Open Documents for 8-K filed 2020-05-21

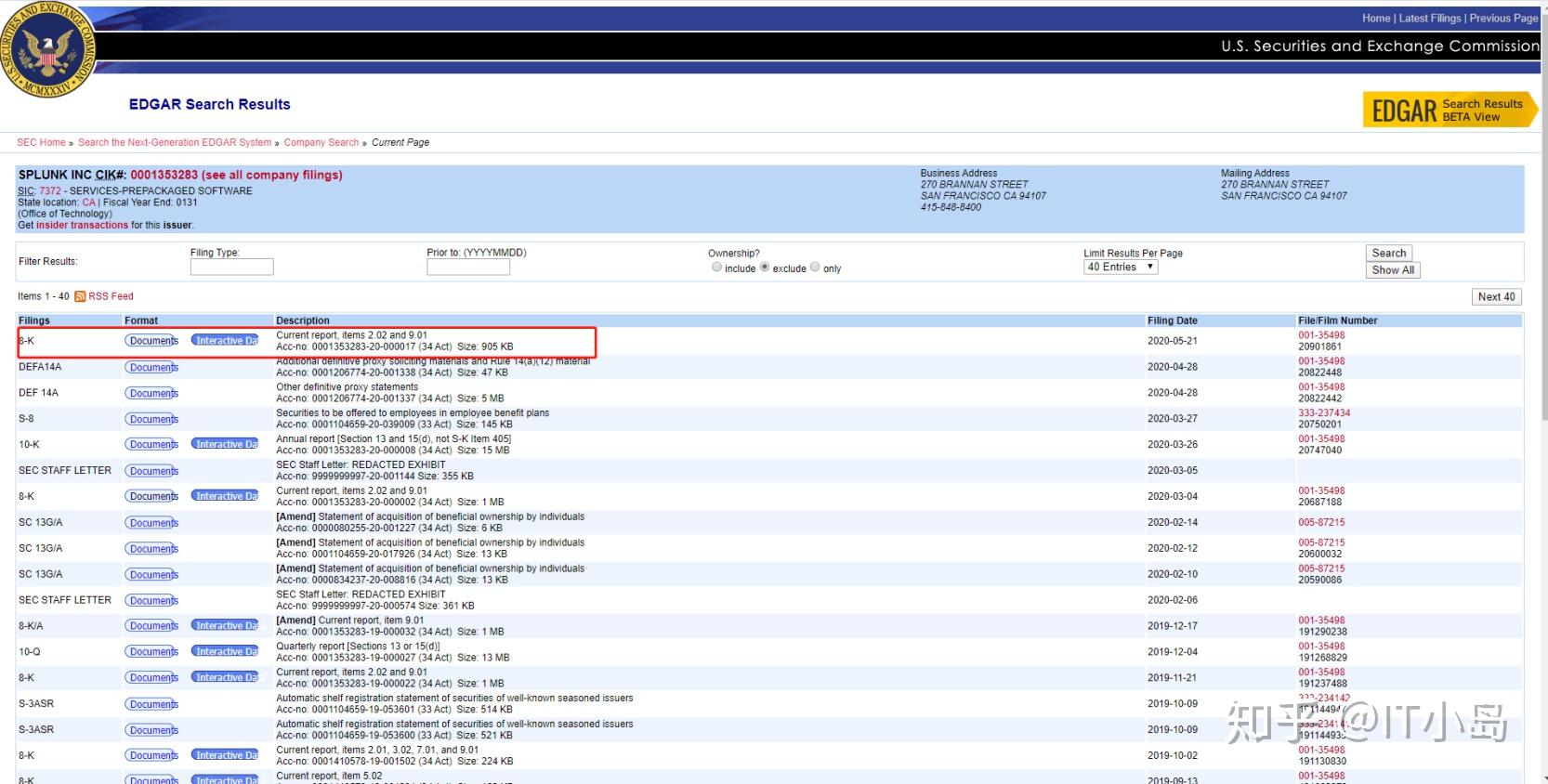152,341
